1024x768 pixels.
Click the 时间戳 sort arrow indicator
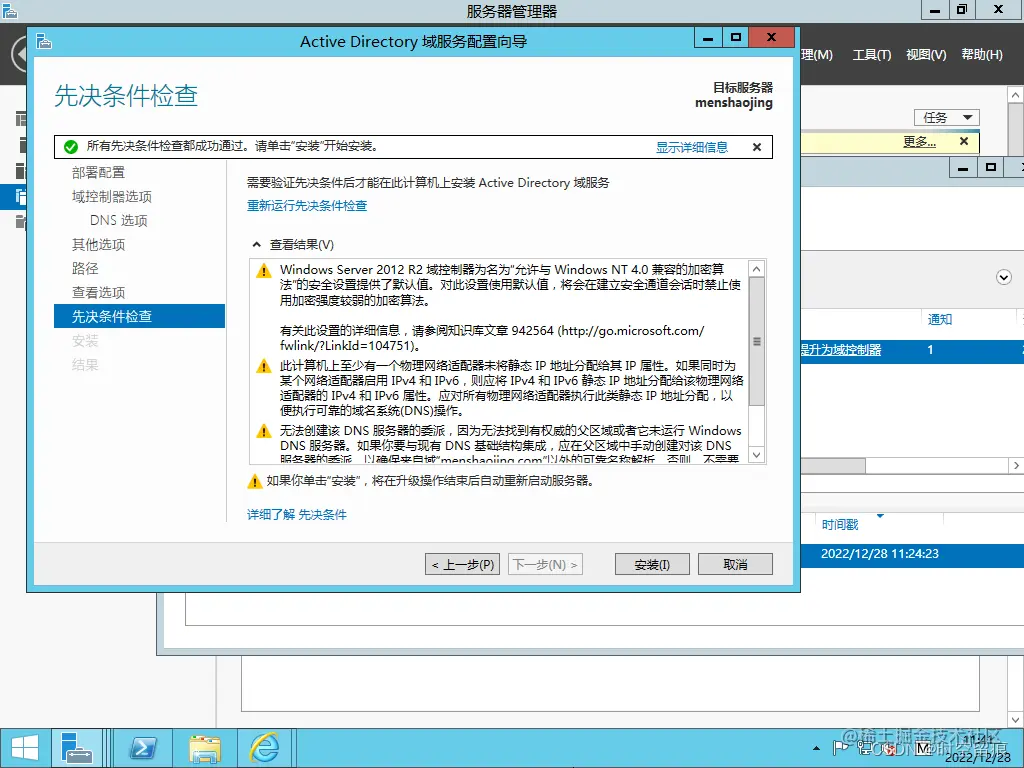pos(880,516)
